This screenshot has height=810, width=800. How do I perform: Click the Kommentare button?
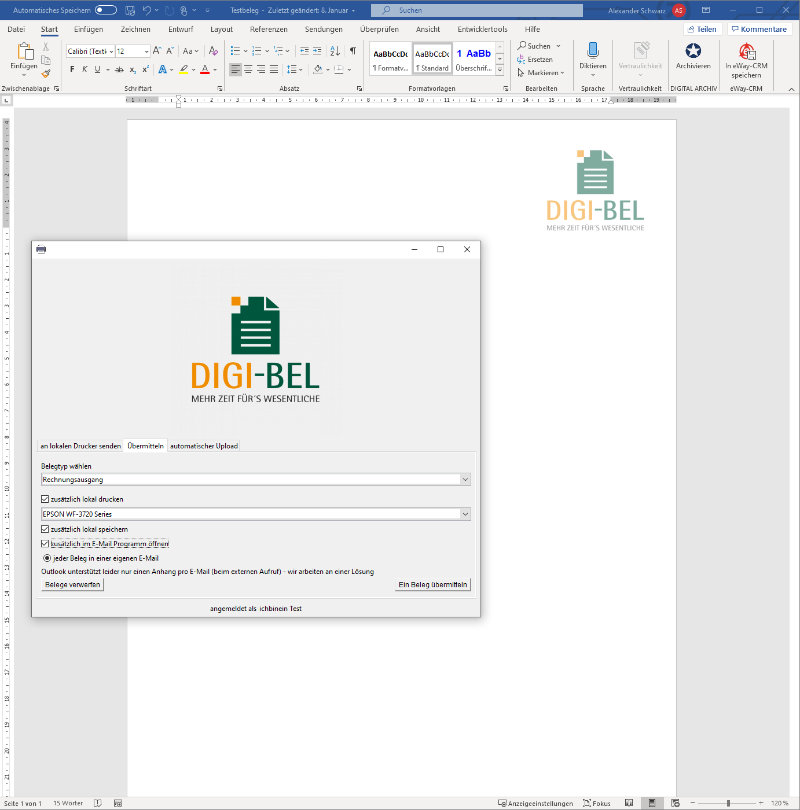[759, 29]
